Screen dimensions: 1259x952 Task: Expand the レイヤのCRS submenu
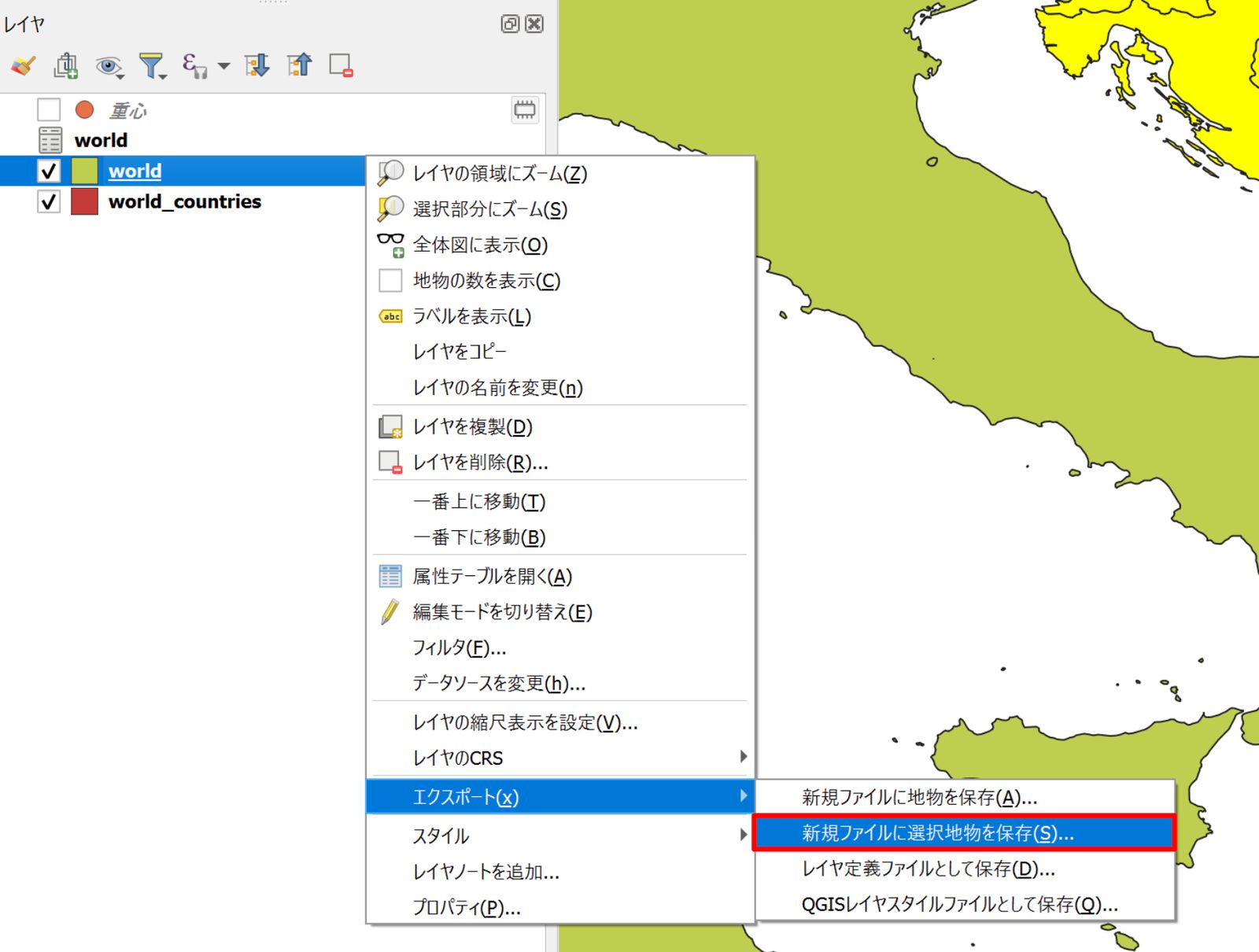560,758
